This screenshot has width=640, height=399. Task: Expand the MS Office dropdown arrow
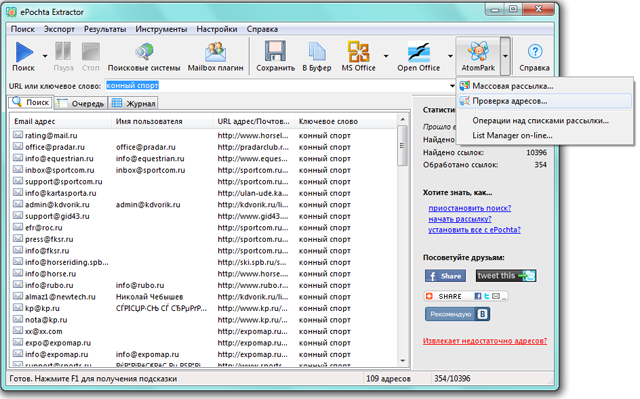click(x=385, y=56)
